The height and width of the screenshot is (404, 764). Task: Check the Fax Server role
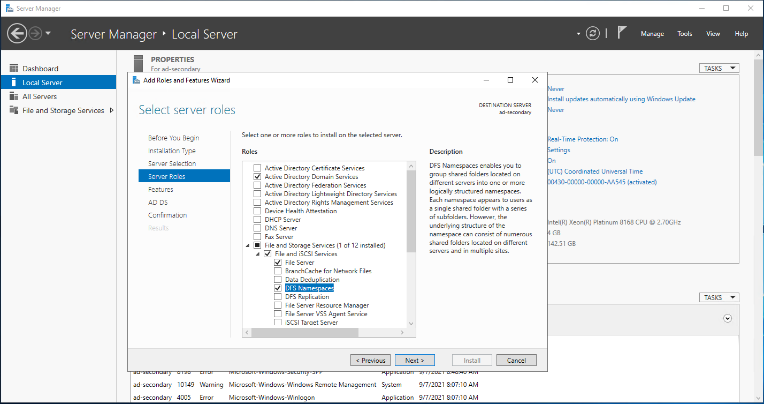(257, 236)
